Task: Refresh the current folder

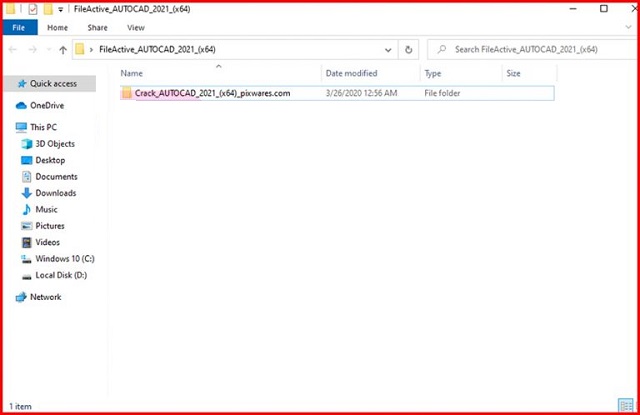Action: pos(408,50)
